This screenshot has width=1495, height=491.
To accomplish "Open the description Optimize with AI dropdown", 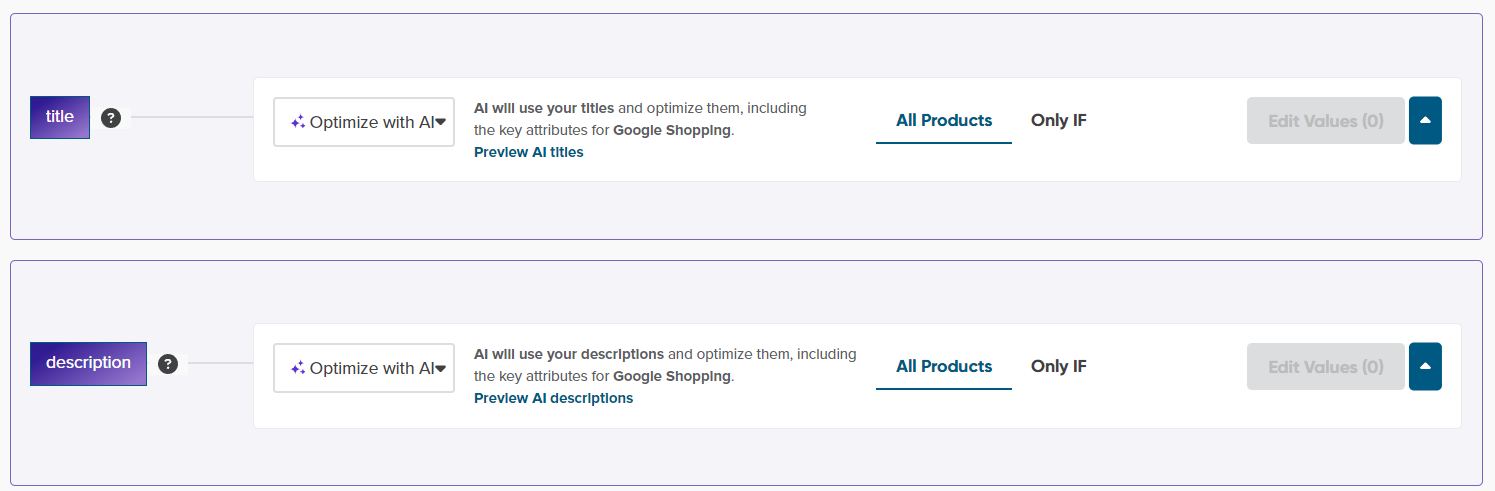I will 364,368.
